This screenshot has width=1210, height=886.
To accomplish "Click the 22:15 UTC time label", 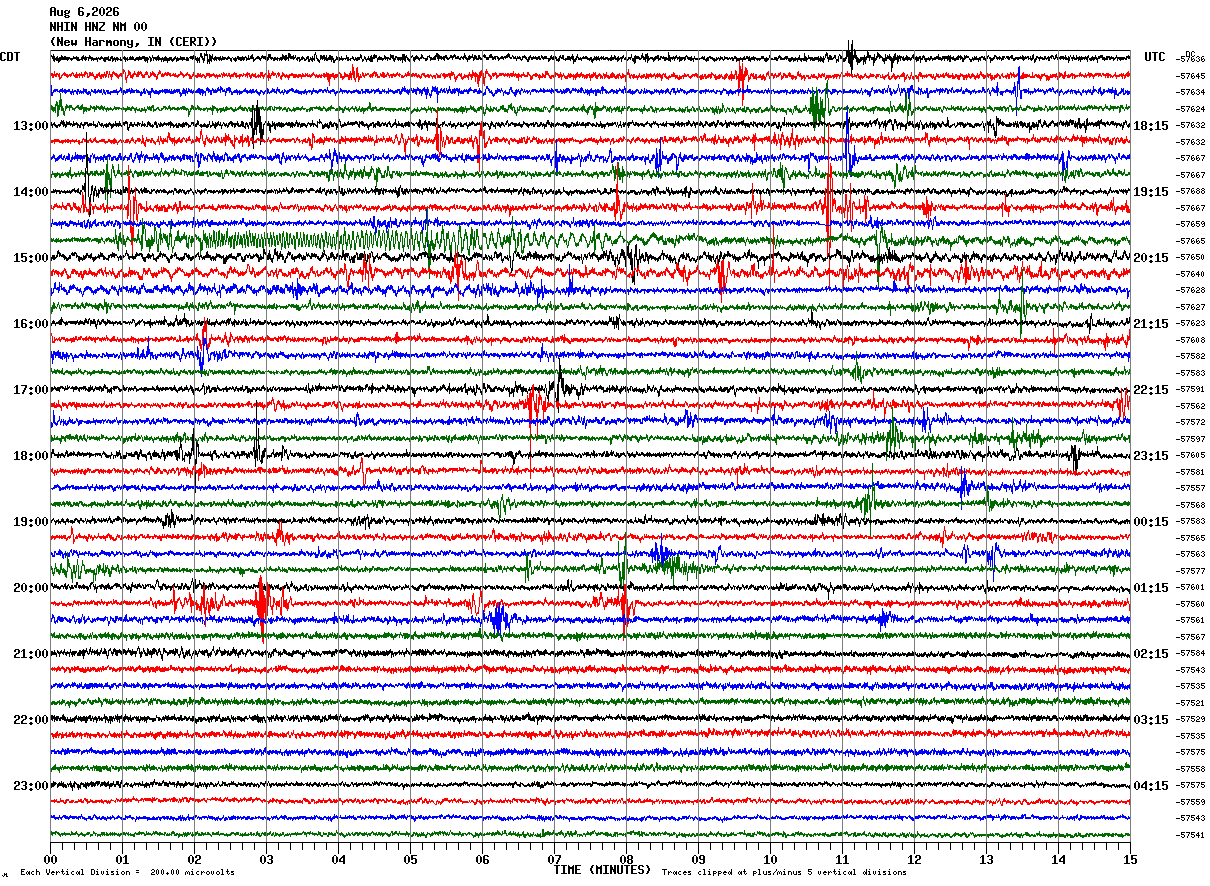I will click(x=1151, y=390).
